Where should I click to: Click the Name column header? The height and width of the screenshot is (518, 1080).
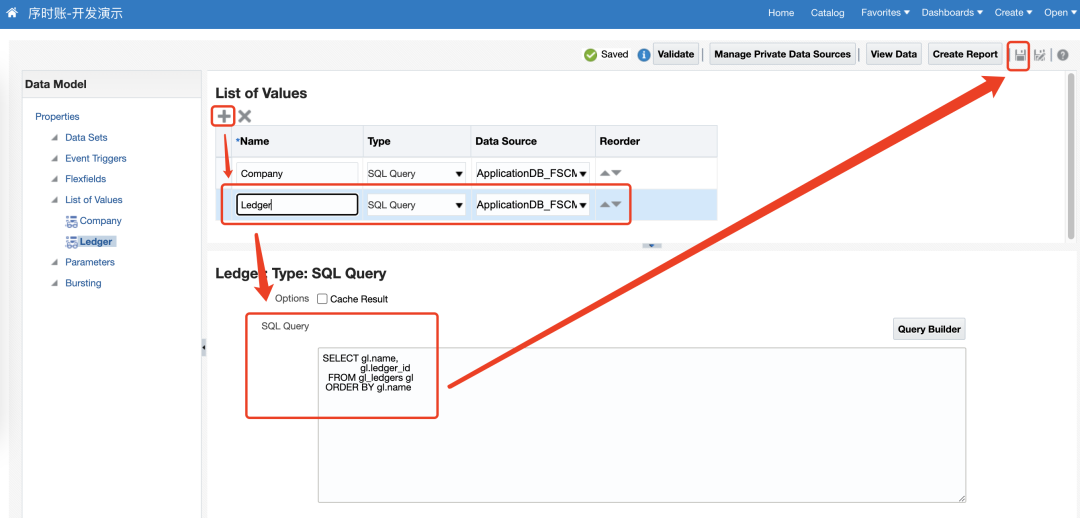[298, 141]
